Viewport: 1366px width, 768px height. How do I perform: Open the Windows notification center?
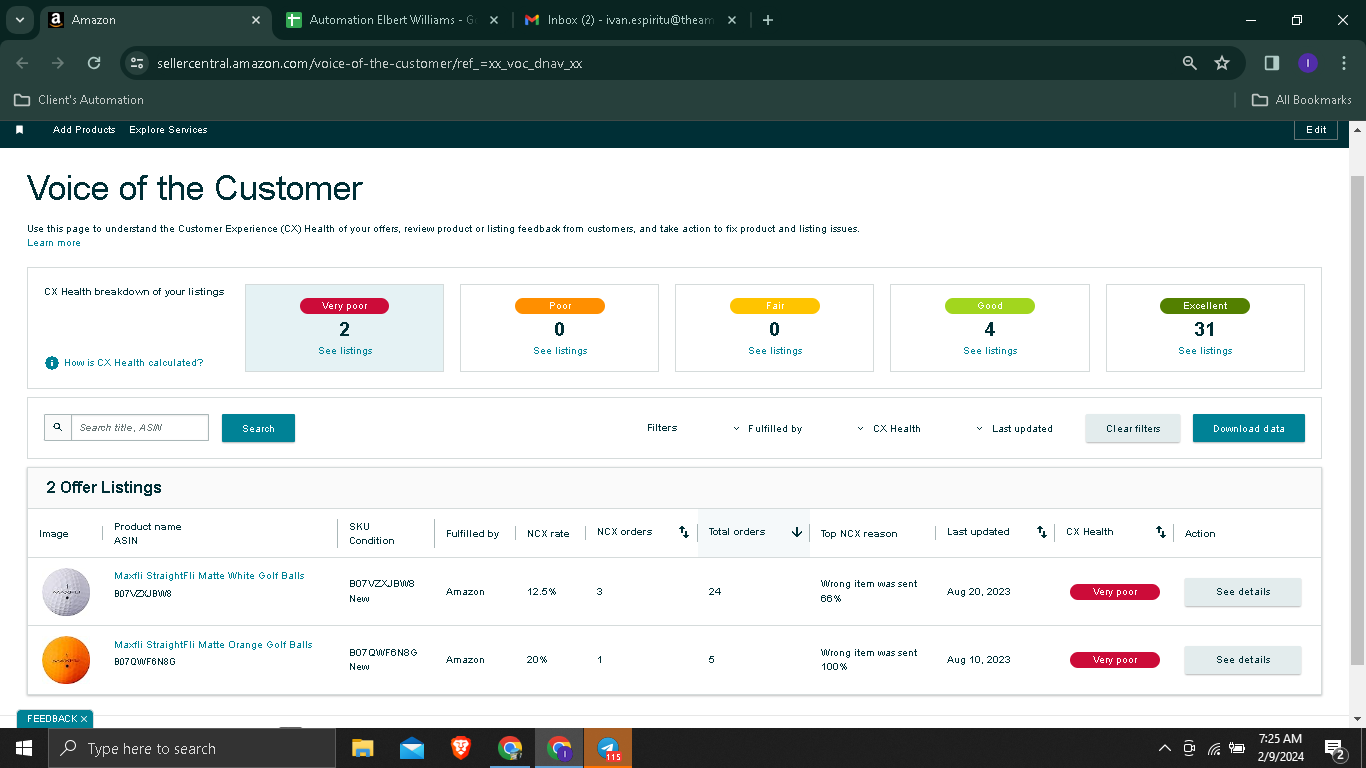(1334, 748)
